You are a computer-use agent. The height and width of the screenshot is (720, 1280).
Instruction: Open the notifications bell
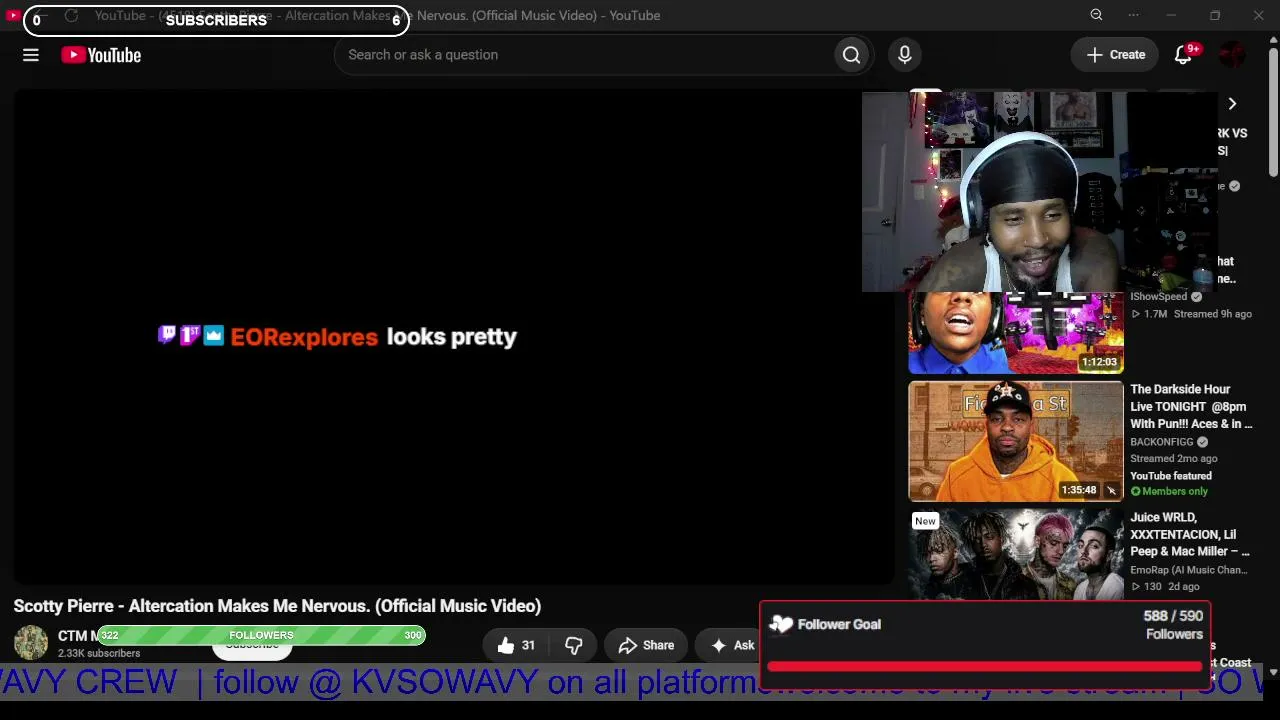click(1184, 55)
